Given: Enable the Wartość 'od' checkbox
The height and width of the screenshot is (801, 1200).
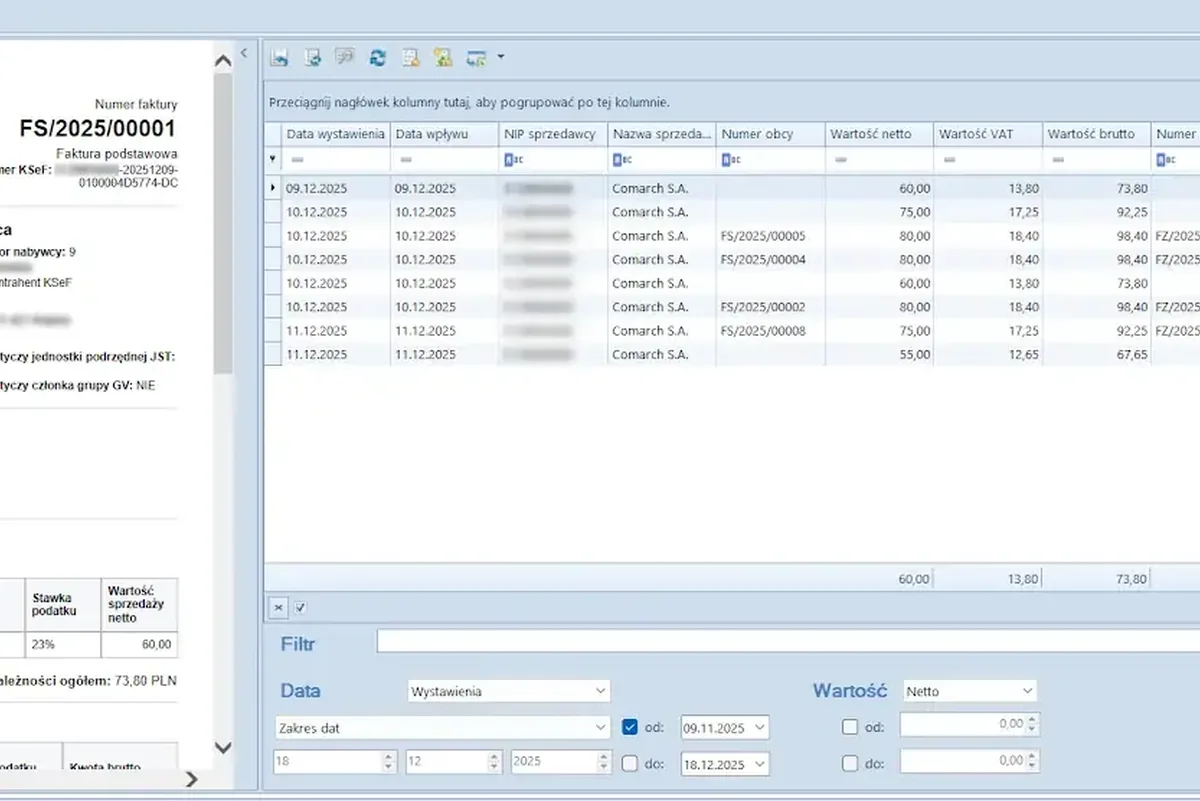Looking at the screenshot, I should (x=850, y=727).
